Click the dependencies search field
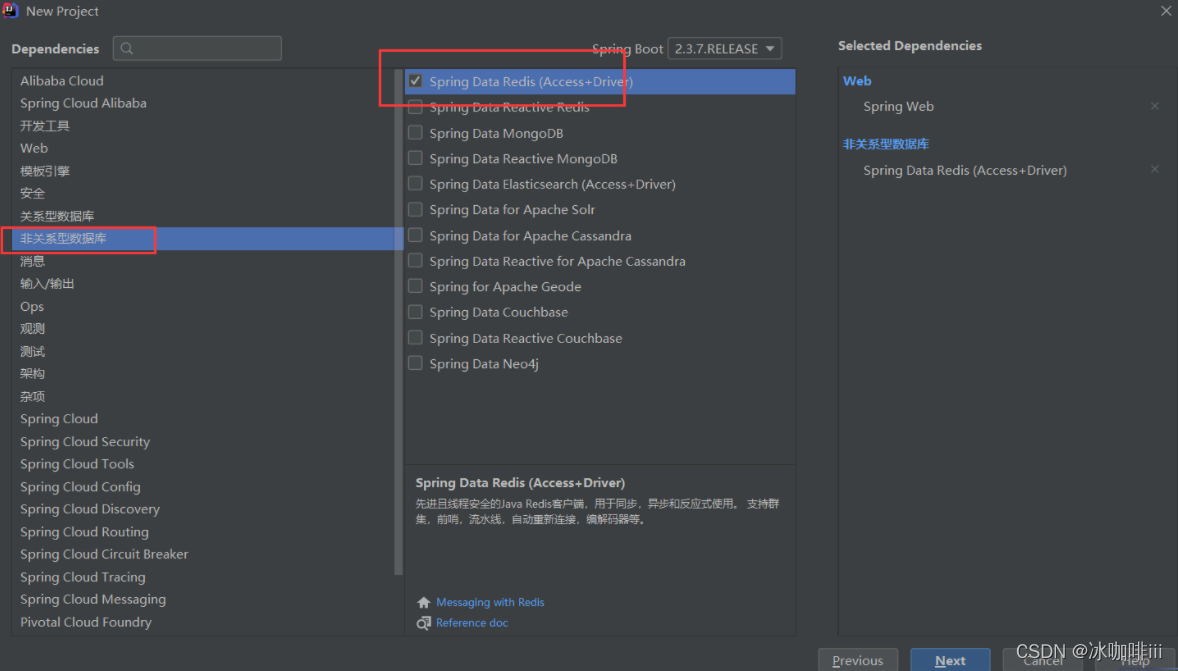 [197, 48]
